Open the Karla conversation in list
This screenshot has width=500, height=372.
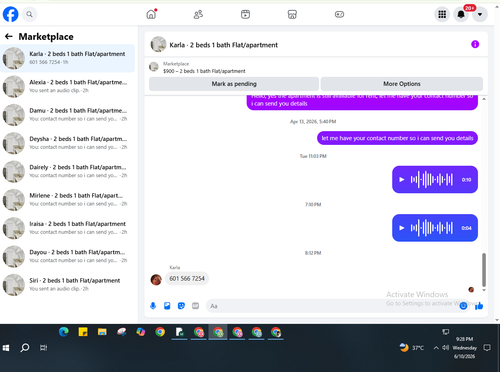[67, 58]
